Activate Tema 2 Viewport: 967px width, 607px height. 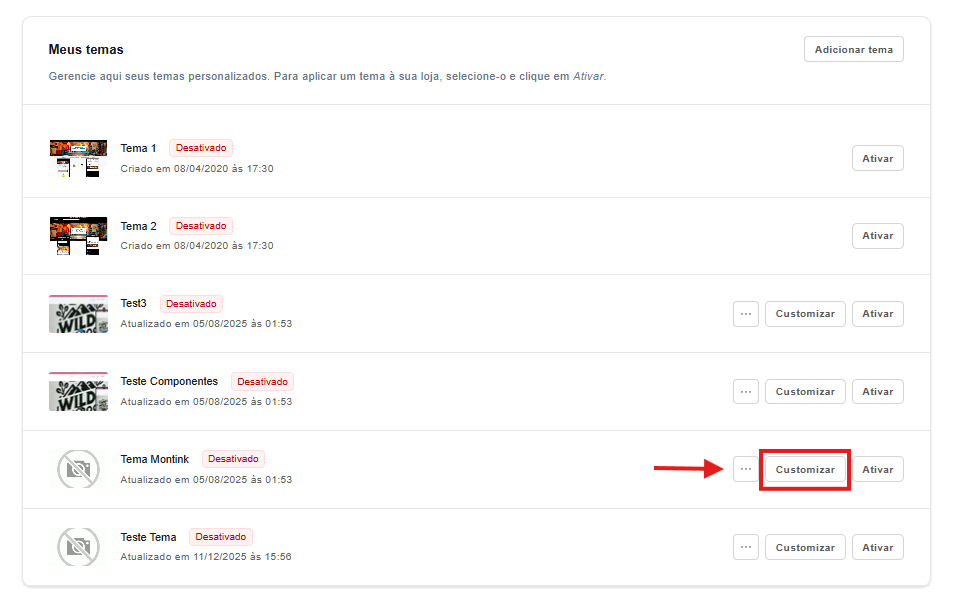pyautogui.click(x=877, y=236)
